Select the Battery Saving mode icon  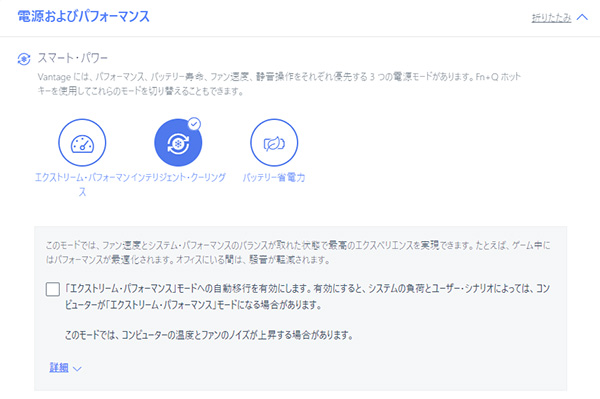(x=274, y=143)
